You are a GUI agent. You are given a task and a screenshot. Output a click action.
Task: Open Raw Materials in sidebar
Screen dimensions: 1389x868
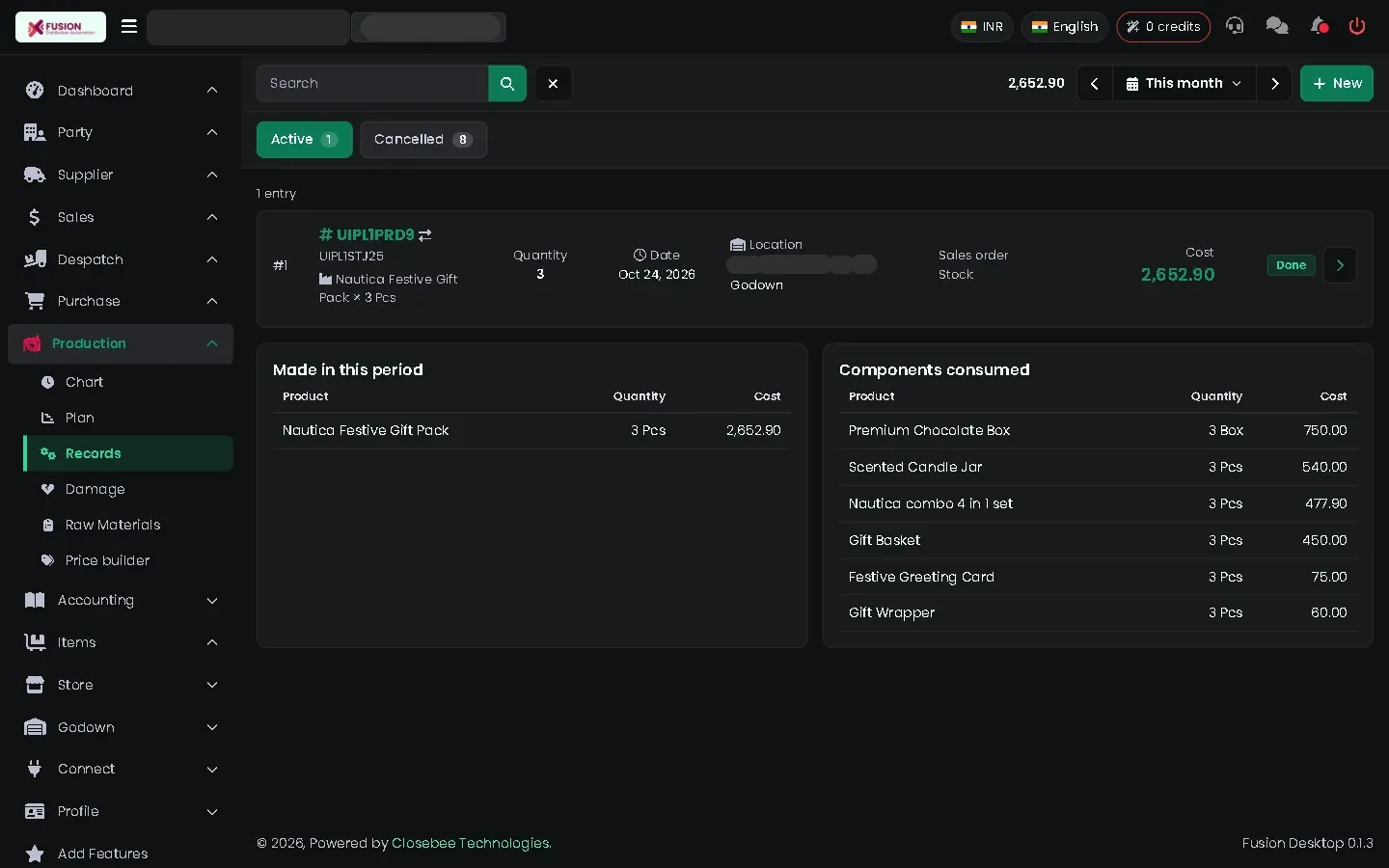coord(127,525)
